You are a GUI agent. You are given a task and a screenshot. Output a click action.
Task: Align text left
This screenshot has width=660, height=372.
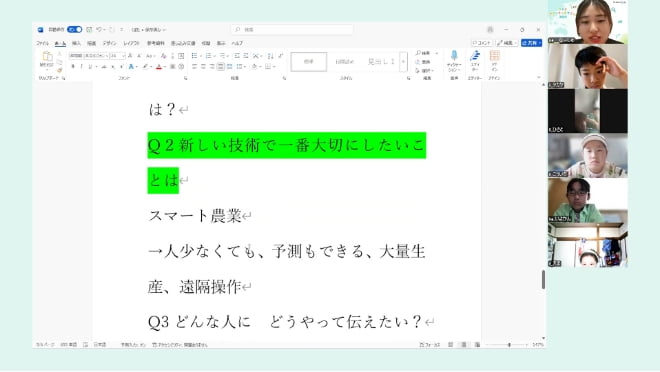(x=194, y=66)
